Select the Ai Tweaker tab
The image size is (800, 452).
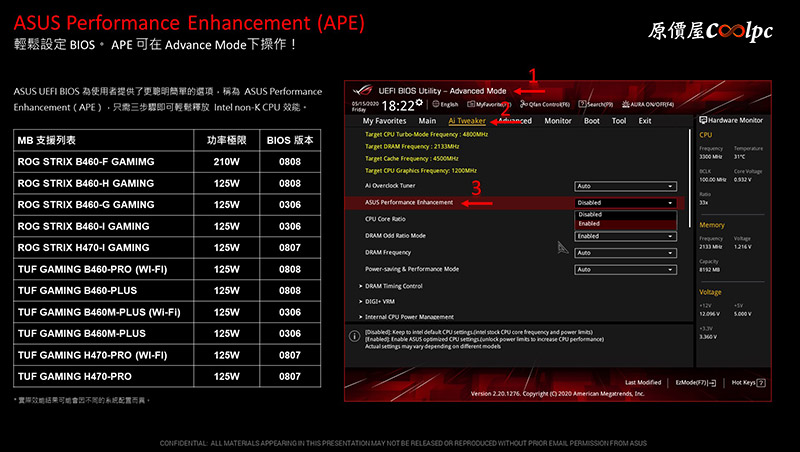pos(467,121)
